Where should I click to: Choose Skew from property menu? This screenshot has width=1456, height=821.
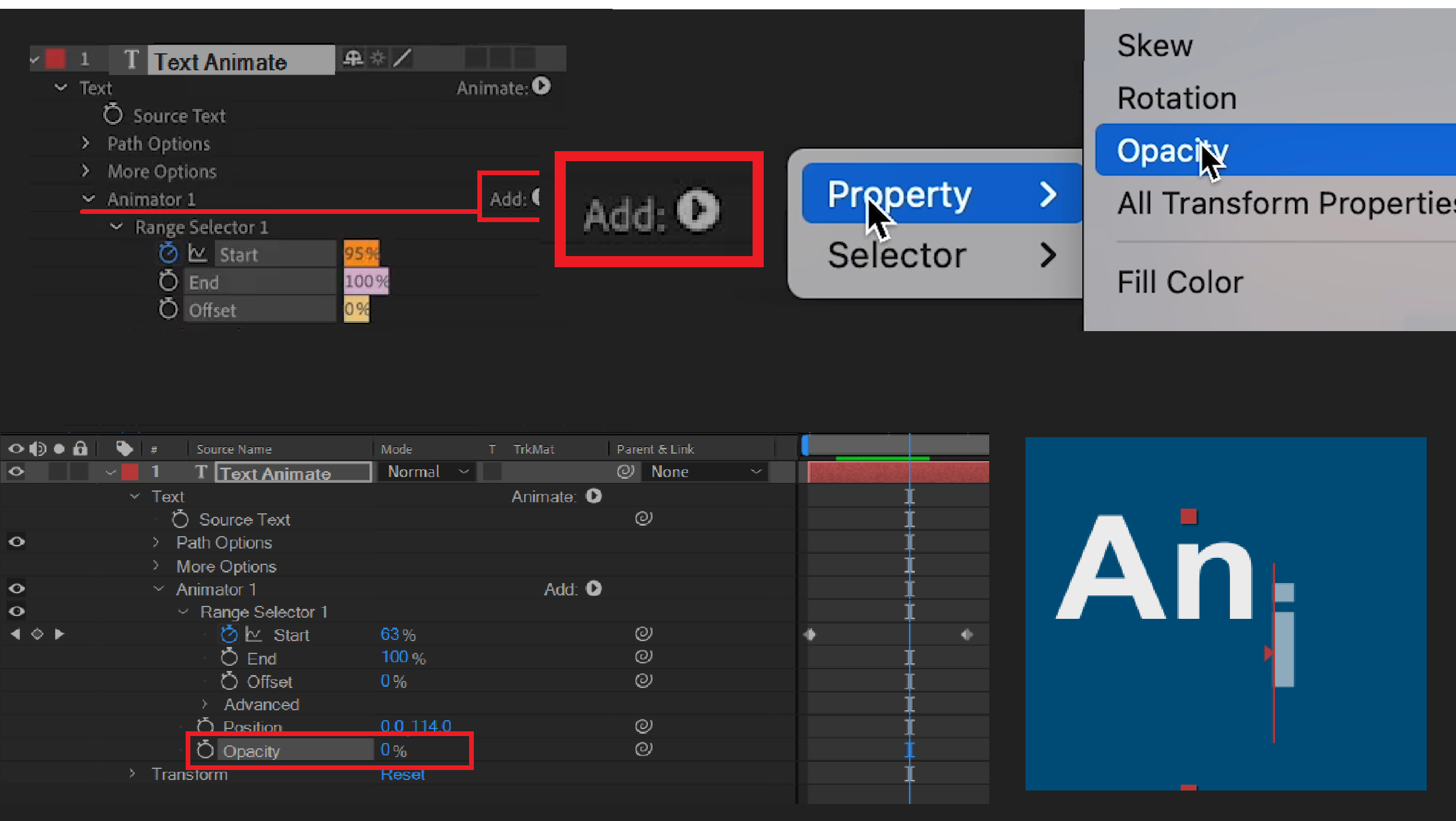1154,46
